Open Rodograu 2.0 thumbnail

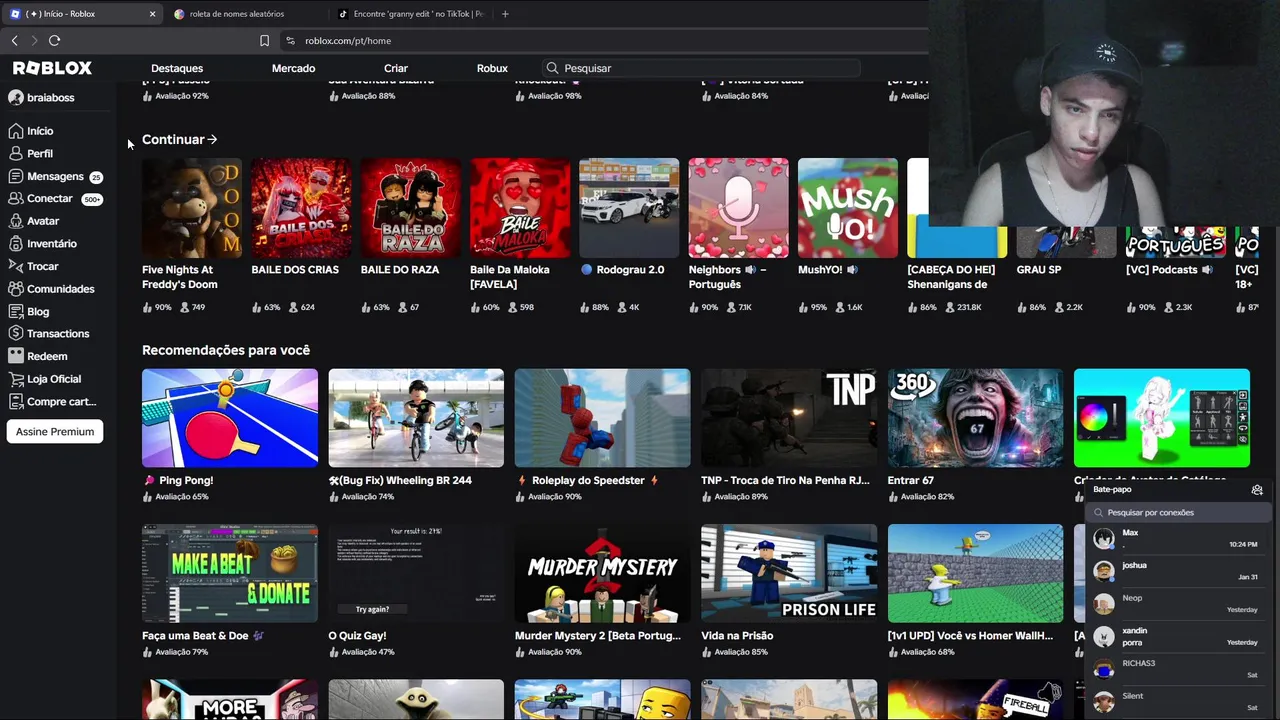pos(629,208)
